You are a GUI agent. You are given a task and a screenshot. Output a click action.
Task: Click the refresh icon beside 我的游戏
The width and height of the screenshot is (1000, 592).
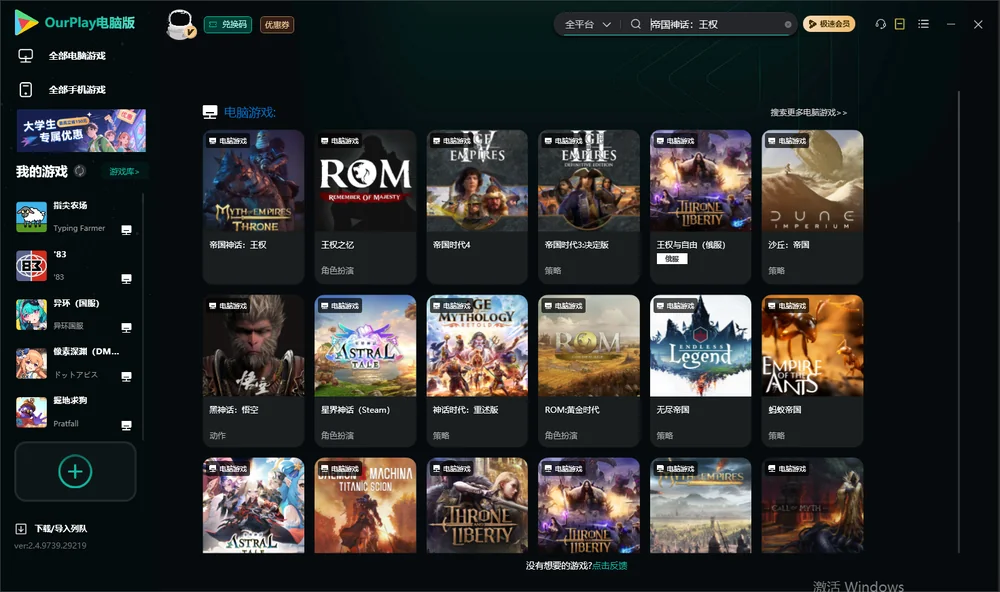[80, 171]
